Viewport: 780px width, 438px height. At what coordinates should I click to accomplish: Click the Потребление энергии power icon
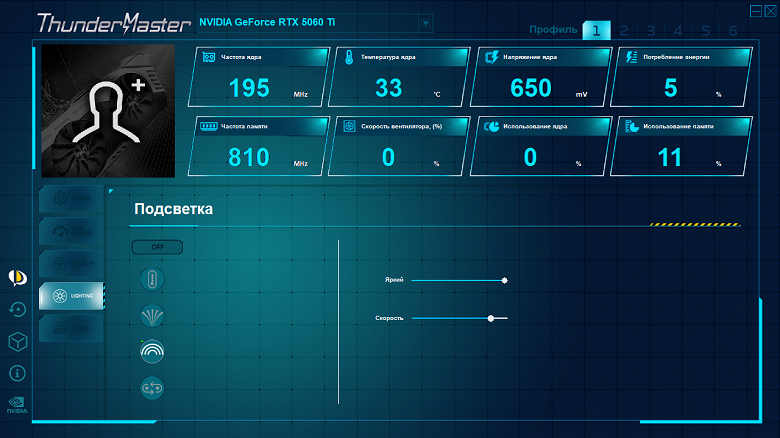(x=632, y=57)
